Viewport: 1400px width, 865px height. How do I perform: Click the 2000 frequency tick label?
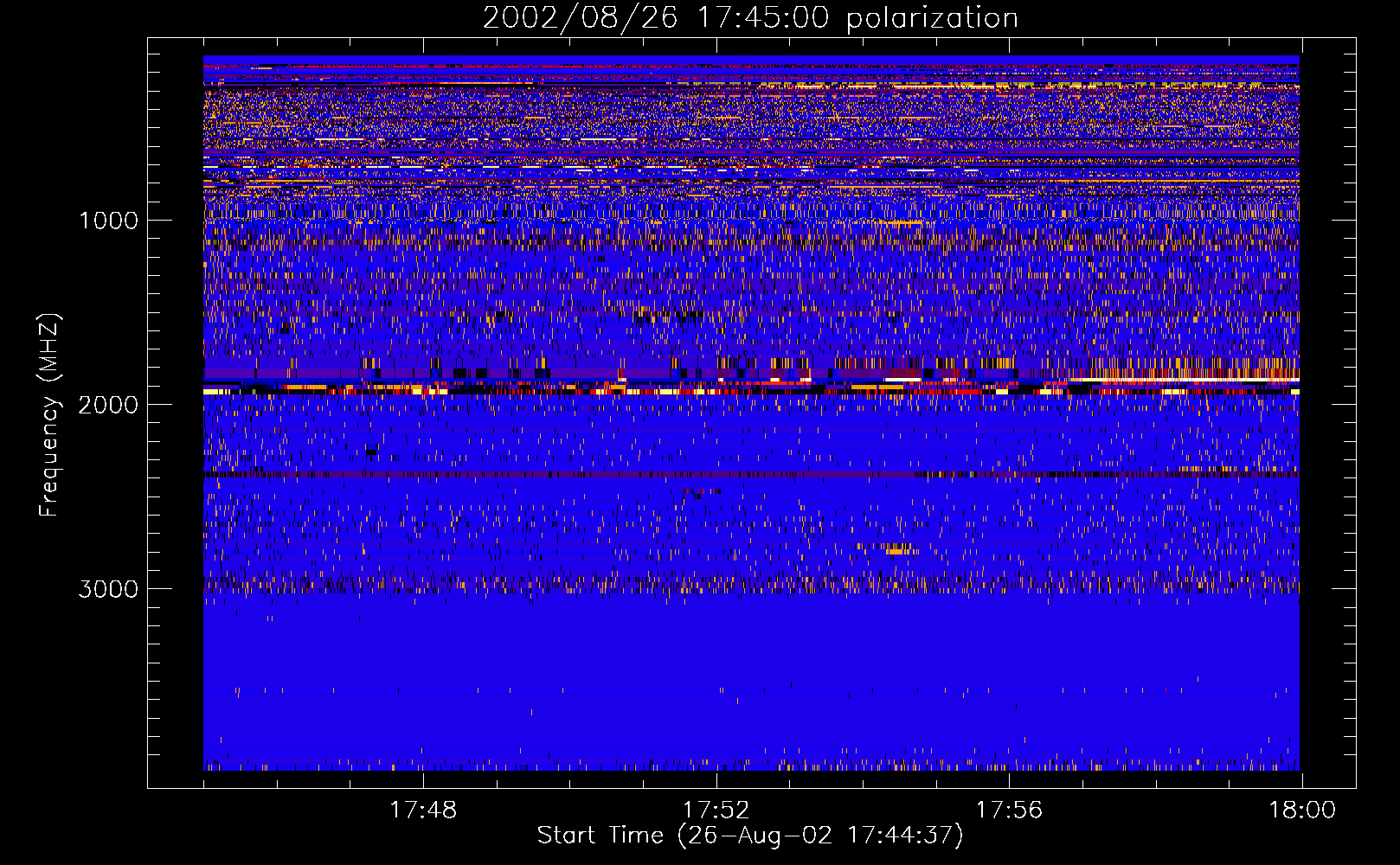(x=109, y=405)
